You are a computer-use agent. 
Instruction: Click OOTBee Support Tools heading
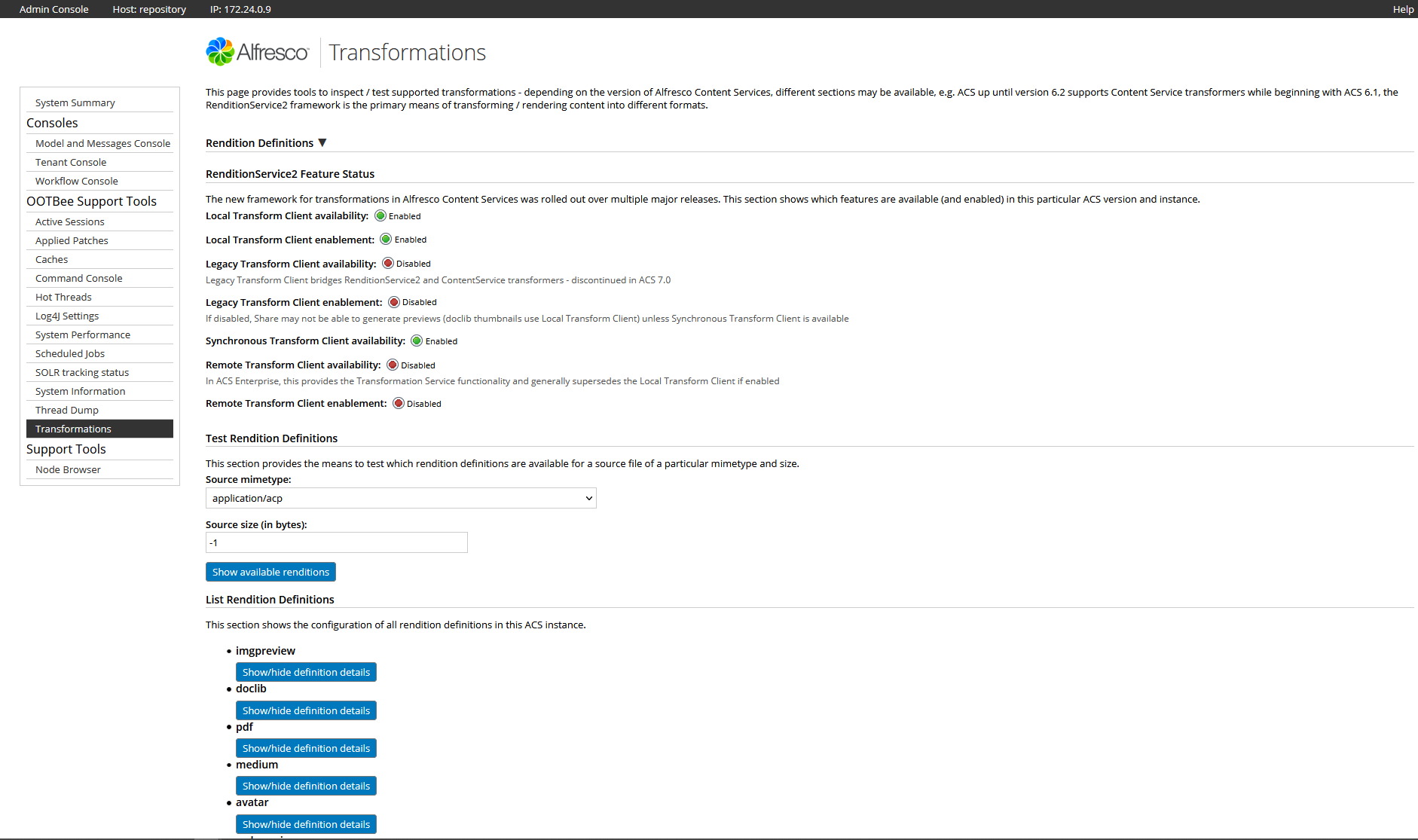(91, 201)
